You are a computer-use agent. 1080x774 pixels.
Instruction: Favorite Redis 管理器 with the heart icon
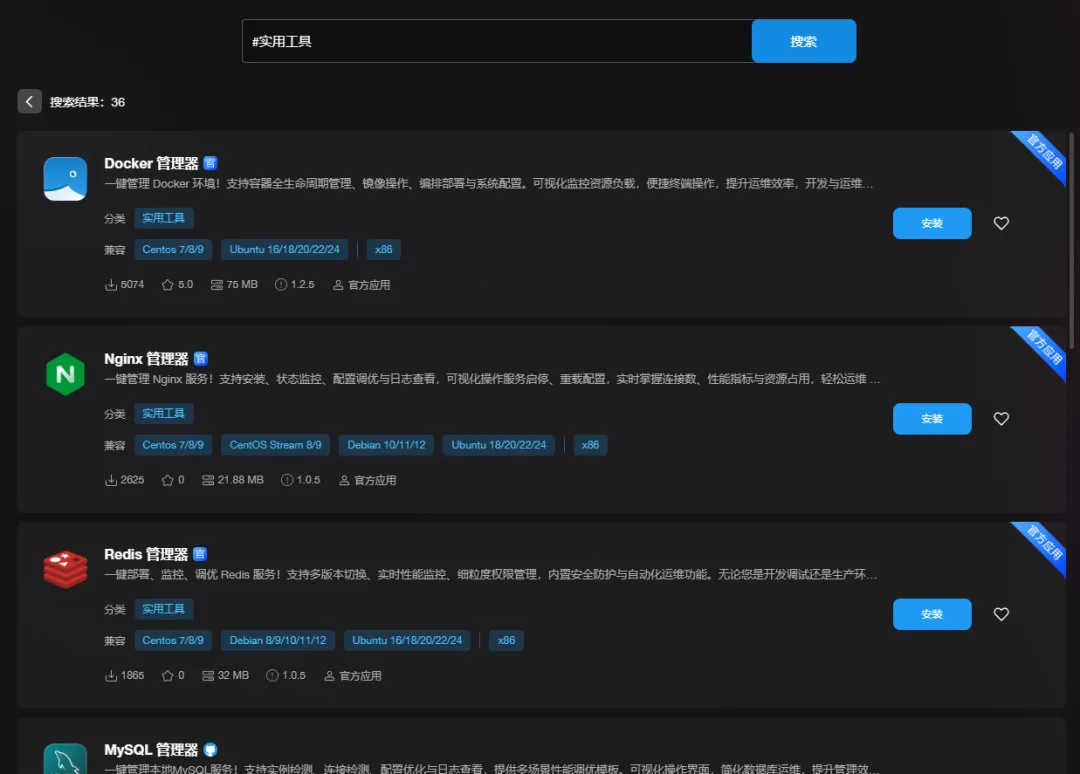click(x=1001, y=614)
